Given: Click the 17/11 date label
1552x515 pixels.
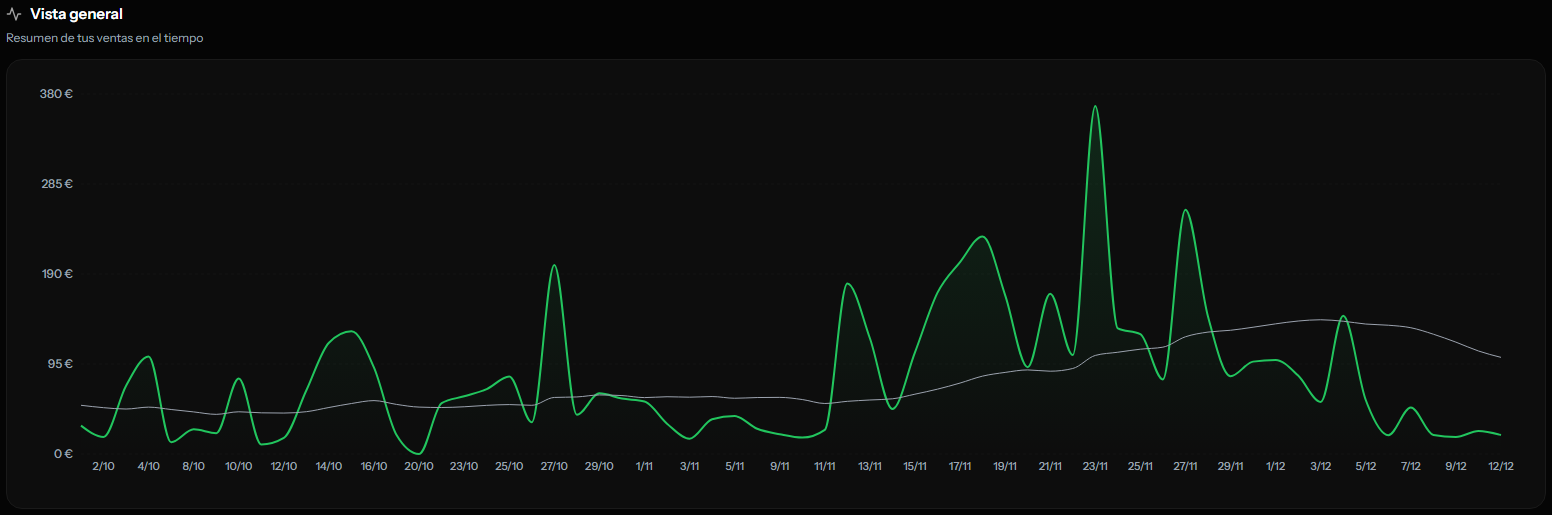Looking at the screenshot, I should [x=960, y=467].
